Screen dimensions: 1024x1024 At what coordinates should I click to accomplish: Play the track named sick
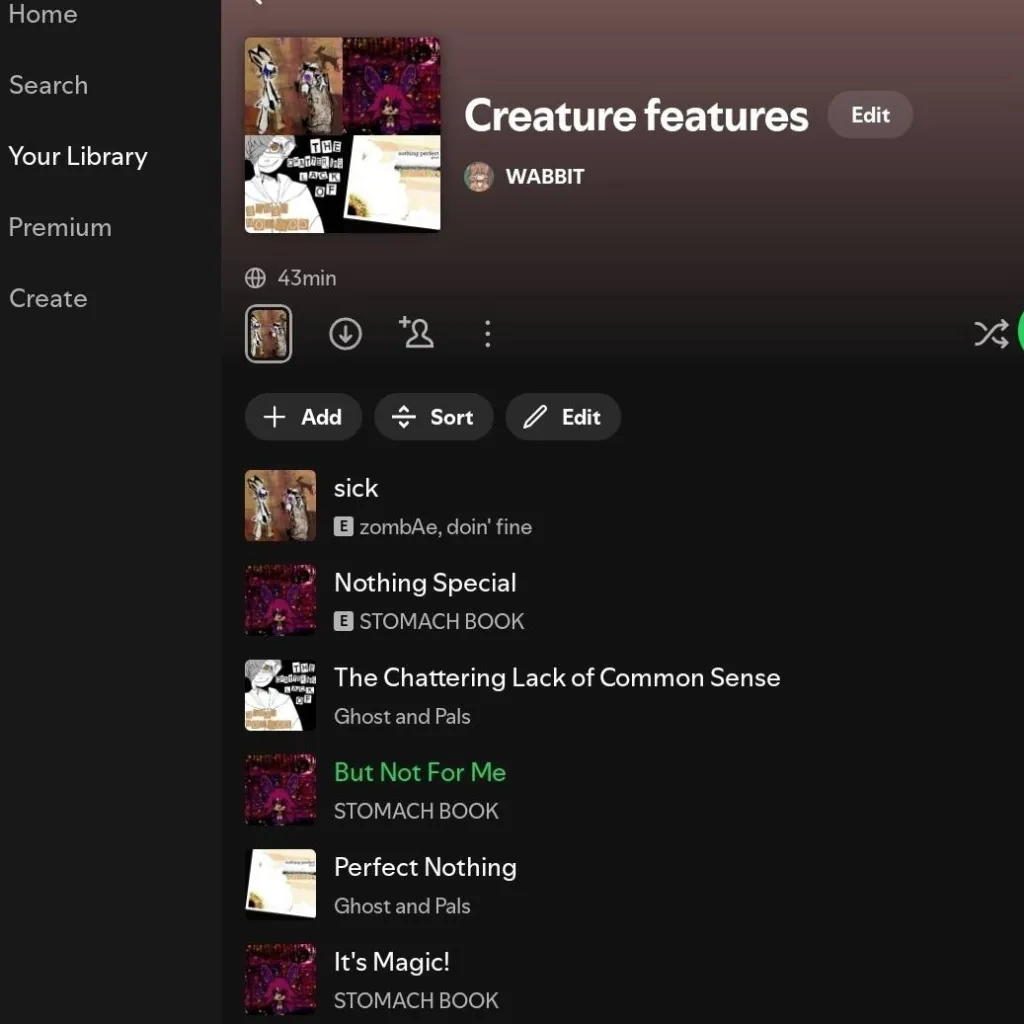coord(356,488)
